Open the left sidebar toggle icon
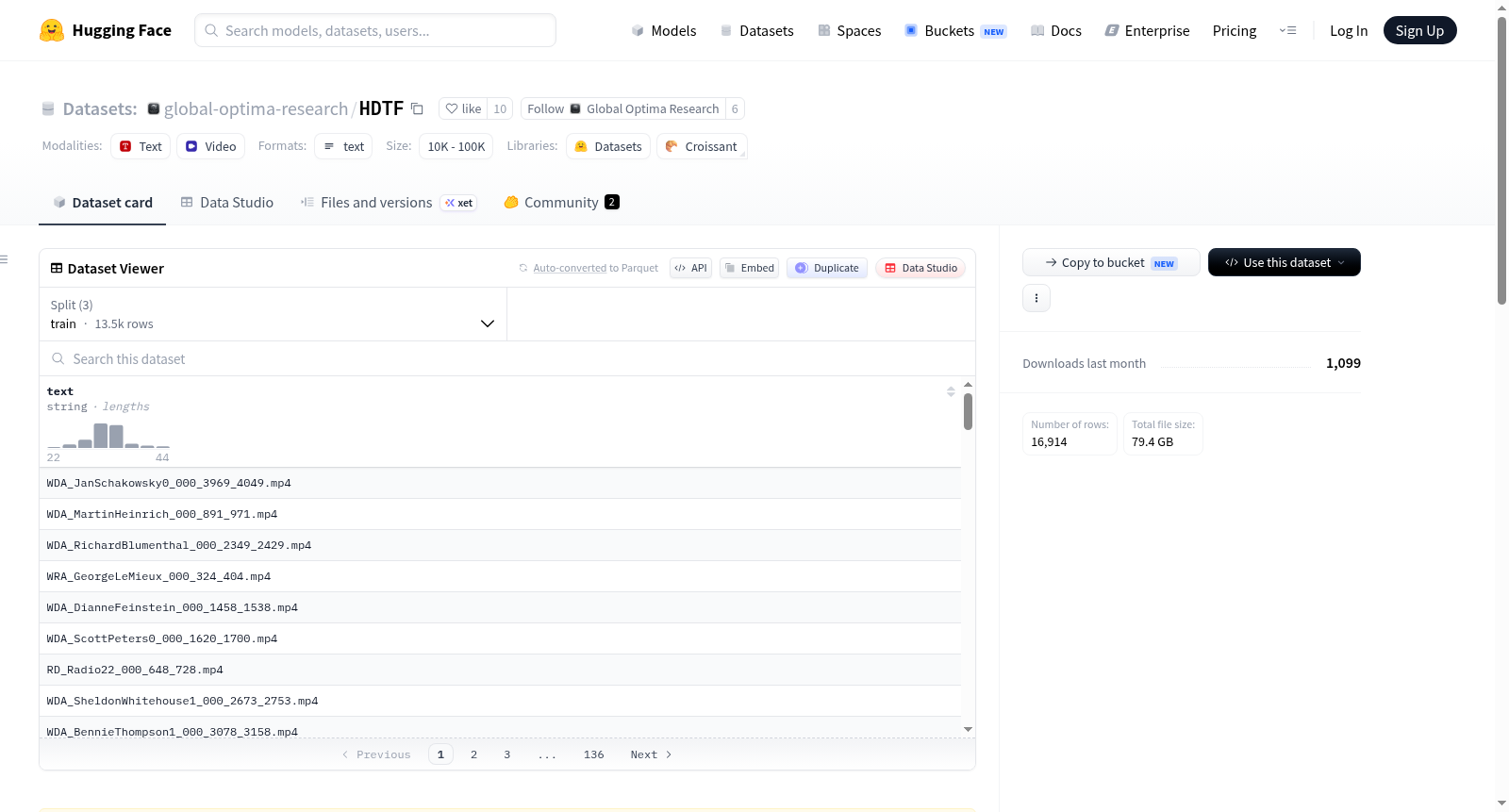 [x=5, y=259]
